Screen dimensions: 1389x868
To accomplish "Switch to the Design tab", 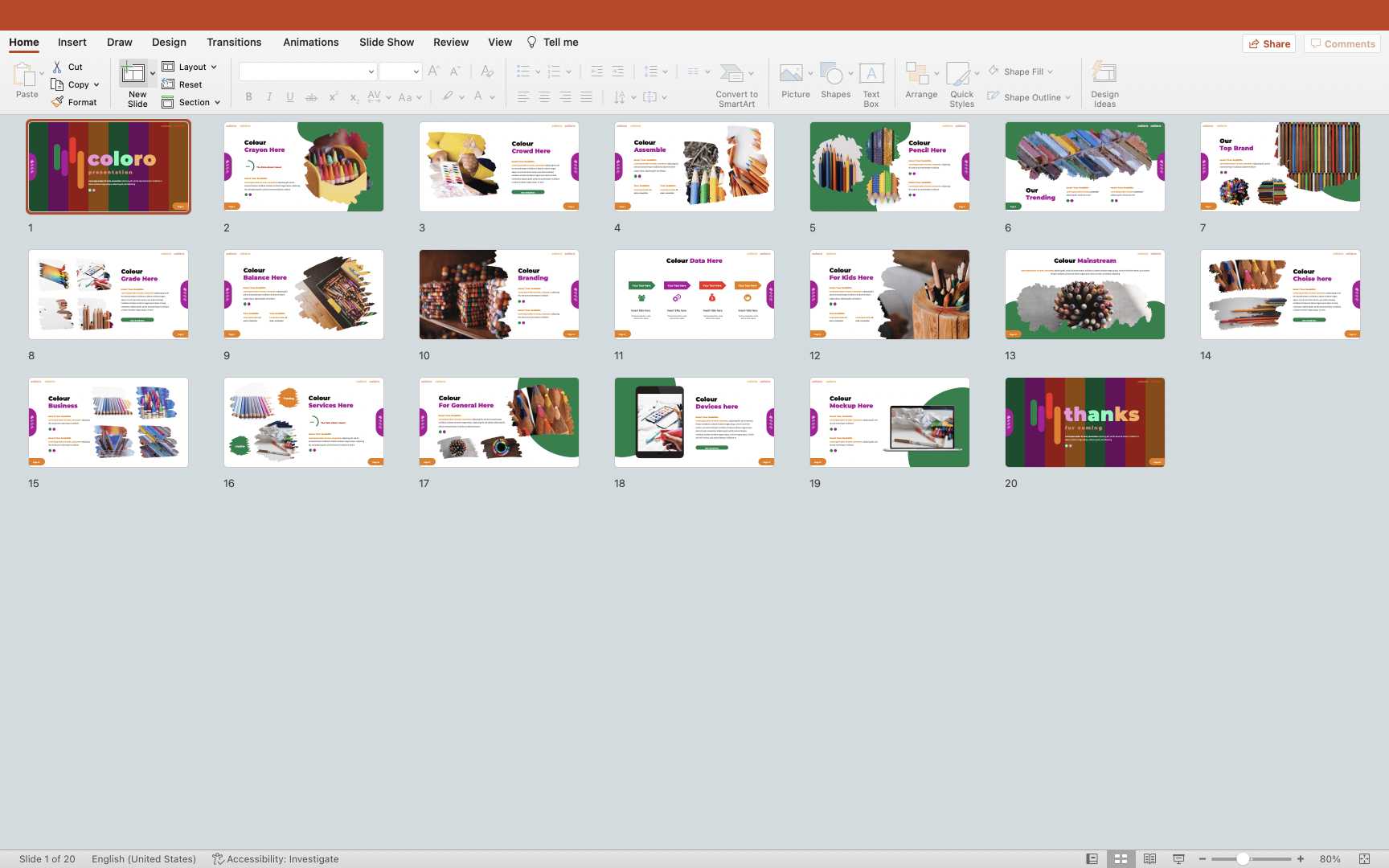I will point(169,43).
